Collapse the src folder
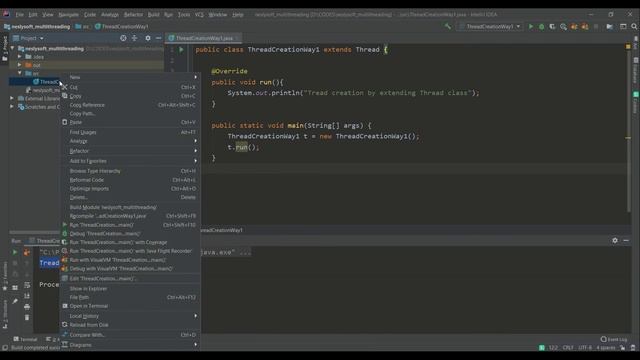 pyautogui.click(x=20, y=73)
